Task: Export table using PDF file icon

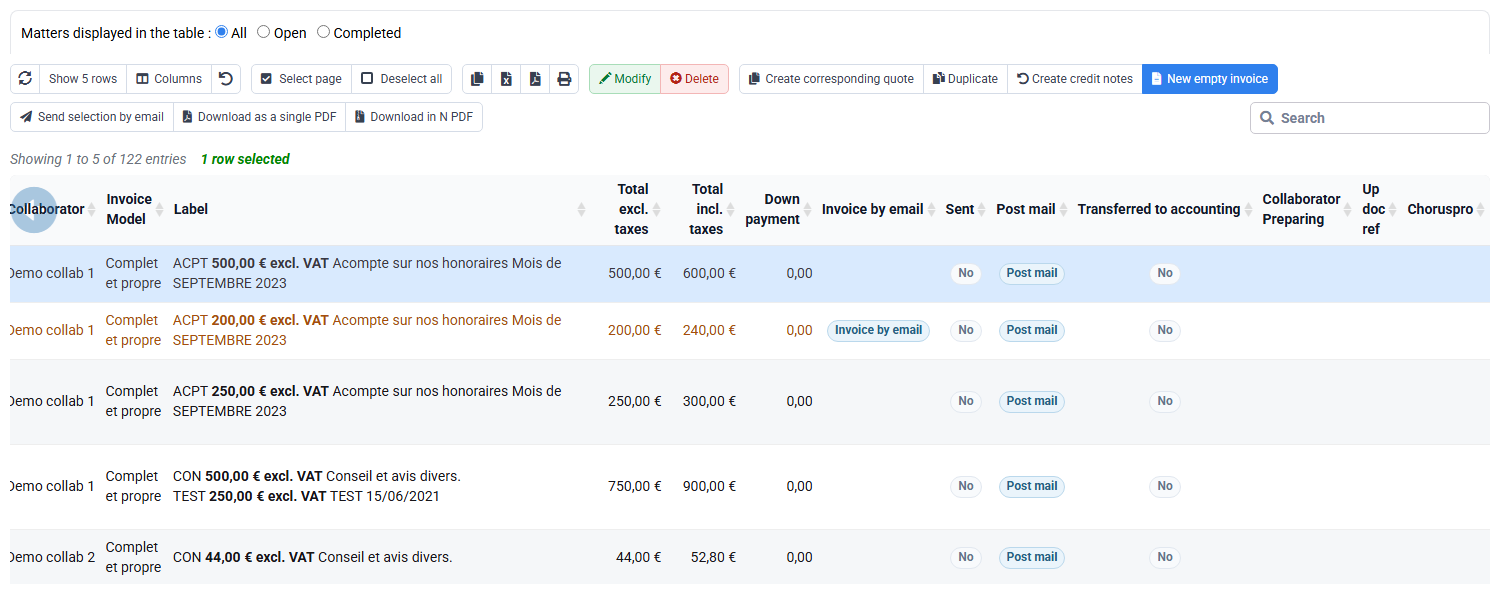Action: (x=535, y=79)
